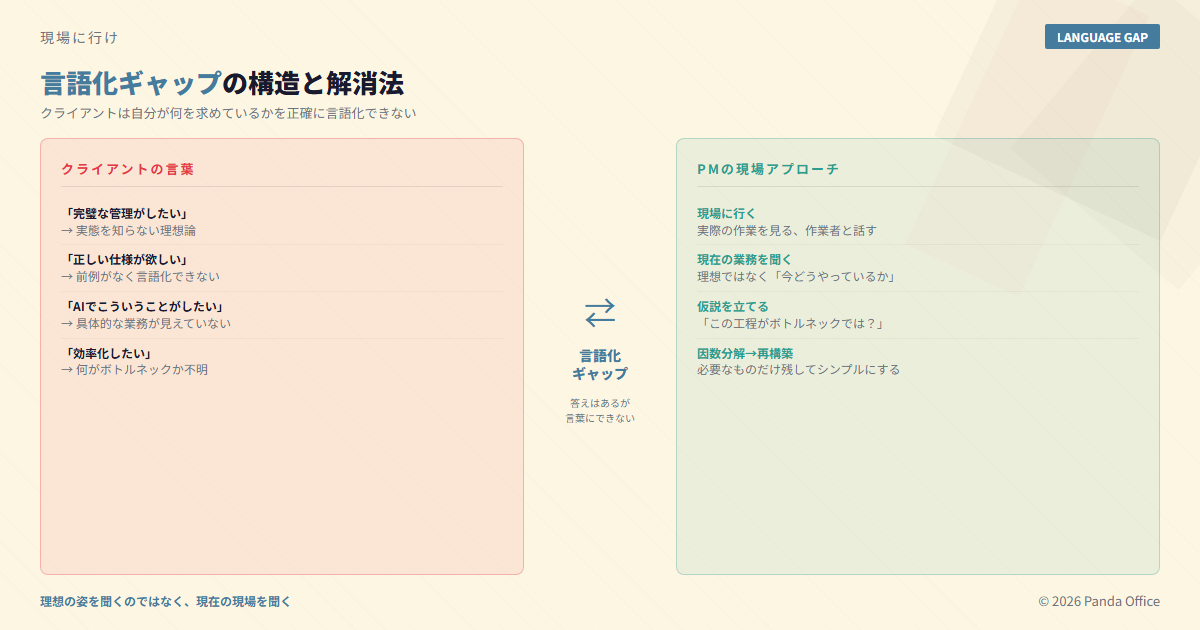1200x630 pixels.
Task: Select the 「AIでこういうことがしたい」 item
Action: tap(142, 306)
